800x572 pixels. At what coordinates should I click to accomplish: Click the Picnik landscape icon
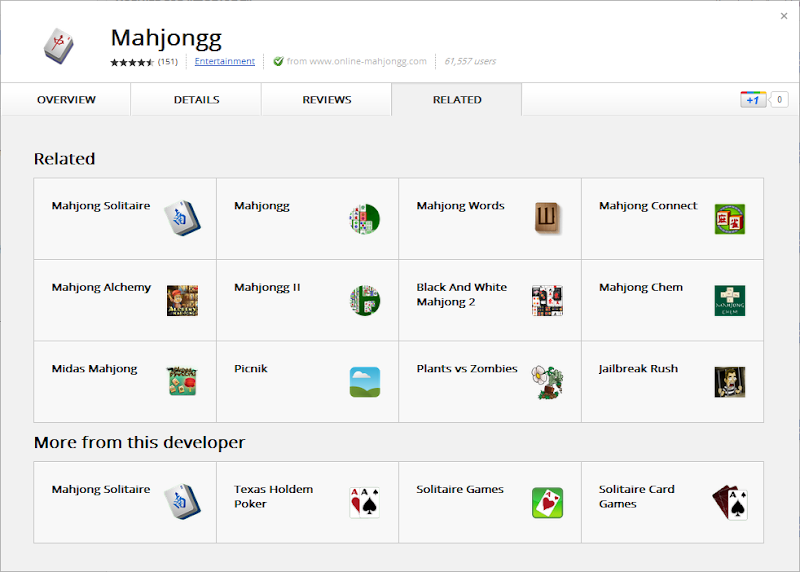coord(365,382)
